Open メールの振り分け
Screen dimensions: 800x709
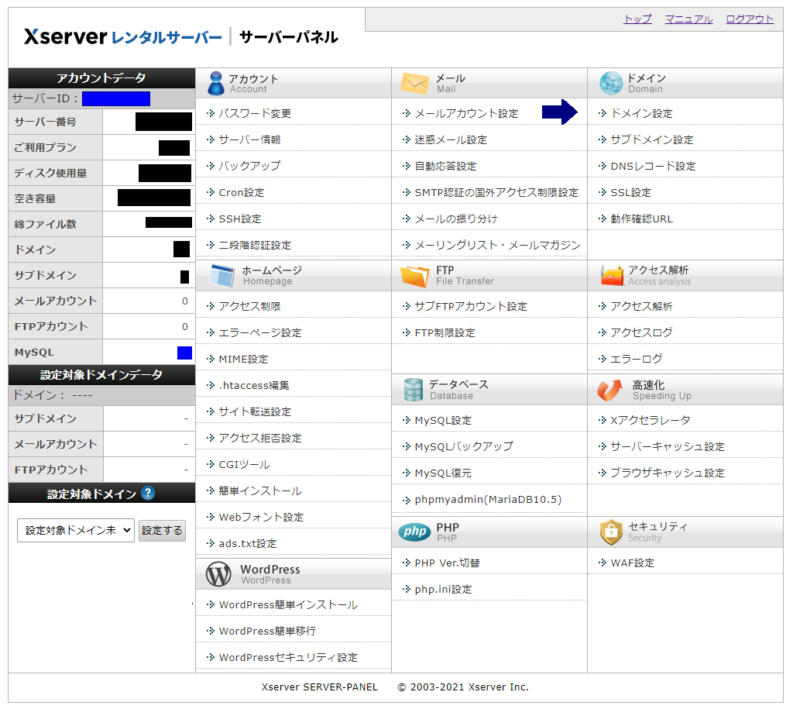coord(456,219)
